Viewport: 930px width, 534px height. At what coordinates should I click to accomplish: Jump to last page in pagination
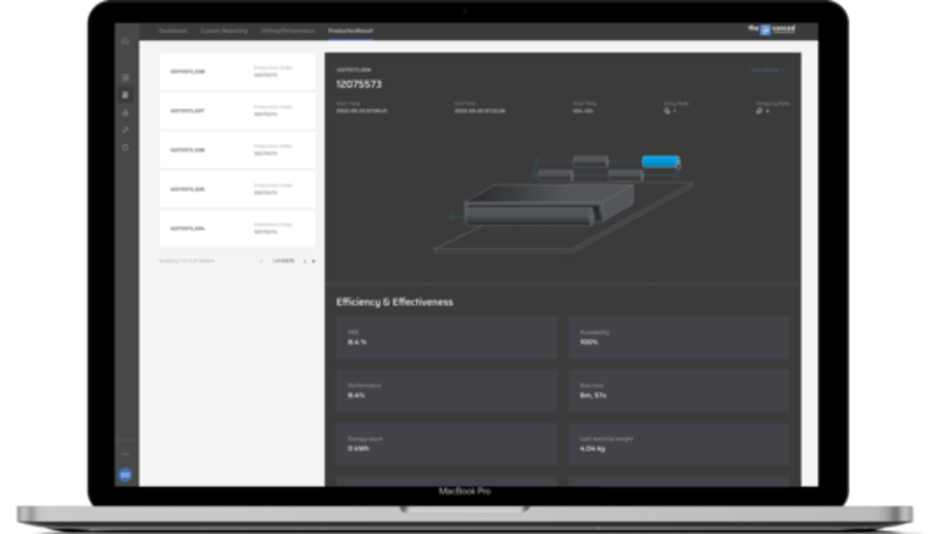[x=313, y=261]
